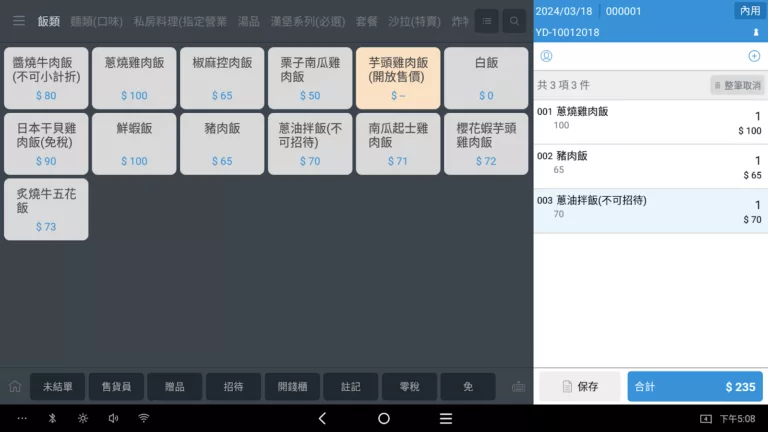Select the 湯品 category tab
The width and height of the screenshot is (768, 432).
click(248, 21)
